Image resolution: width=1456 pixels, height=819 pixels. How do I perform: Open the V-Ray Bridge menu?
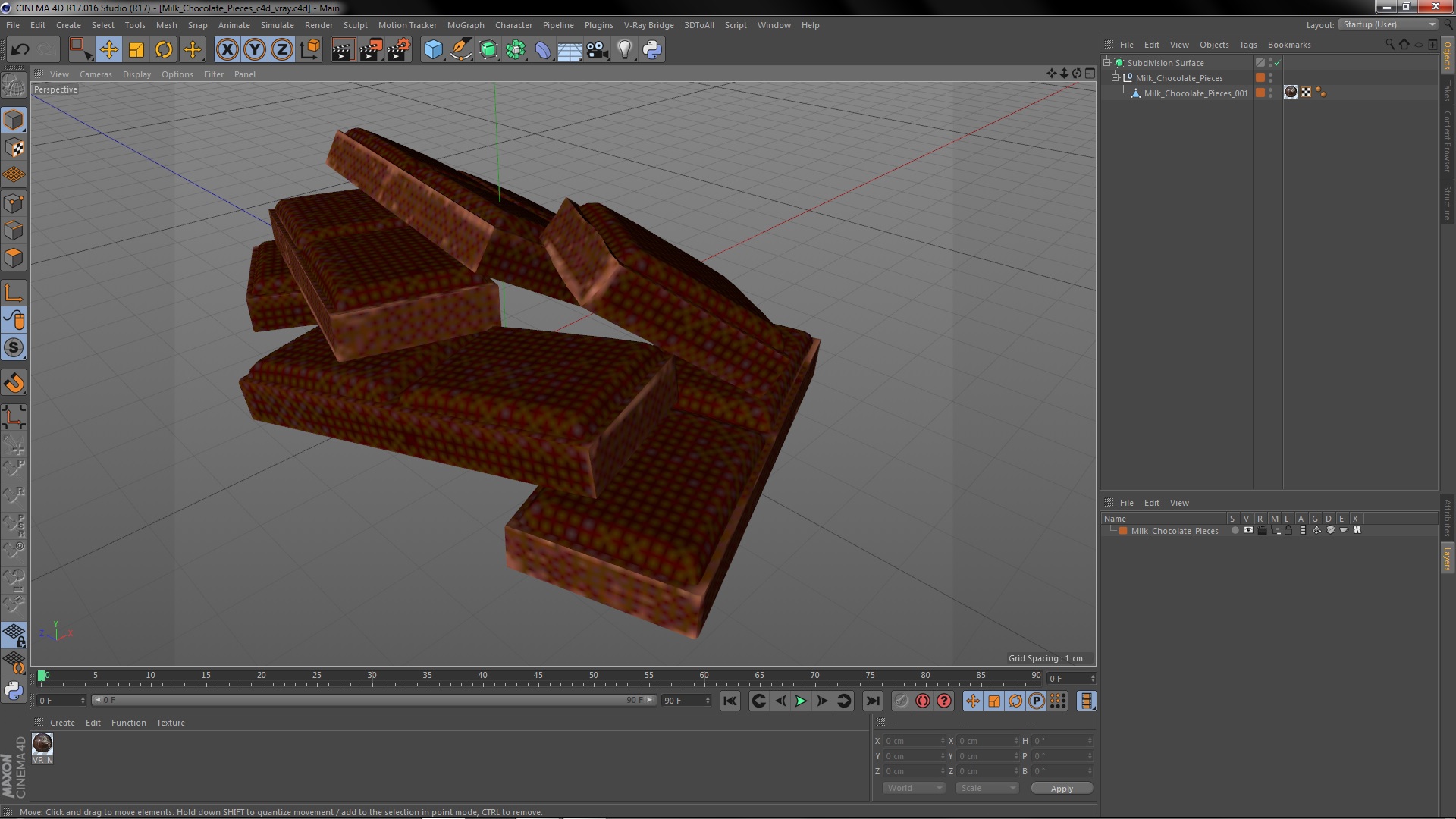pos(648,25)
